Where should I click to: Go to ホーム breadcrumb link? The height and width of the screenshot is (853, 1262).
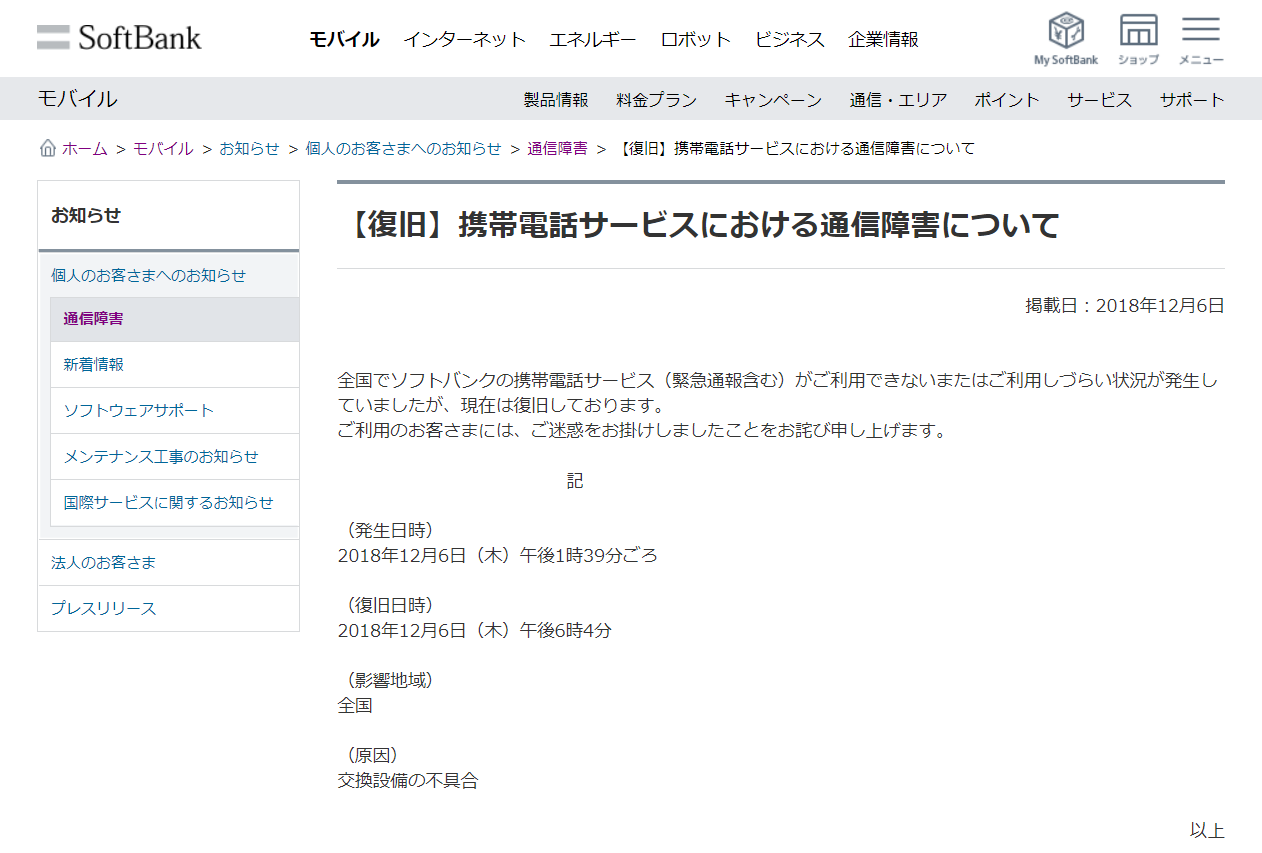click(x=84, y=149)
